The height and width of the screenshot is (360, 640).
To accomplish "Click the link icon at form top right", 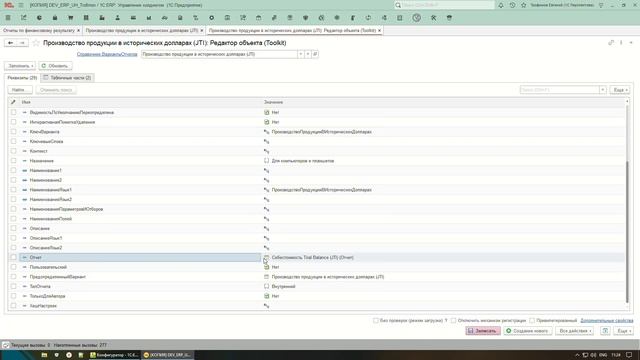I will click(611, 42).
